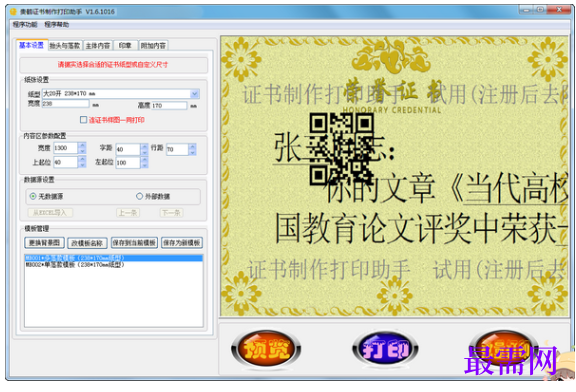
Task: Increase 上起位 value with up arrow
Action: [x=82, y=159]
